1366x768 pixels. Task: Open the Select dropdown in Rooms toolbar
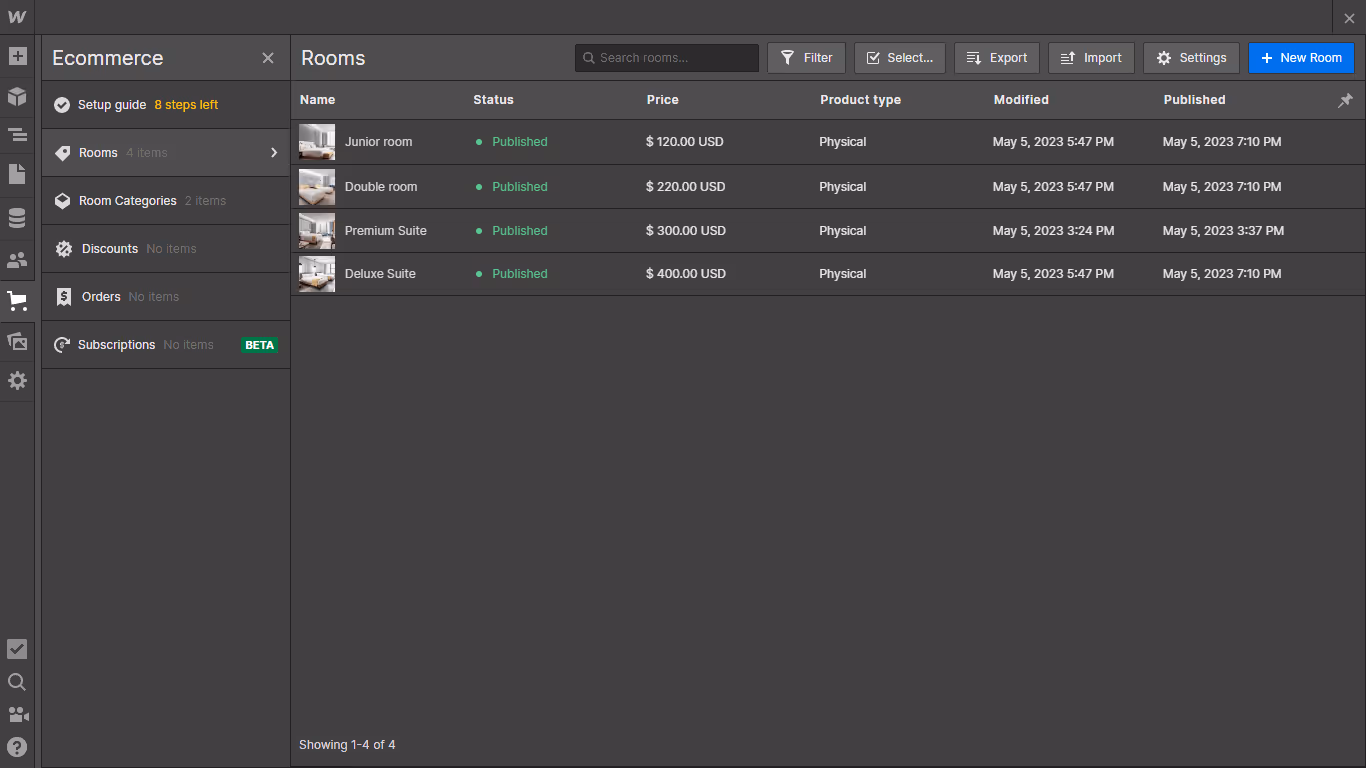point(899,57)
